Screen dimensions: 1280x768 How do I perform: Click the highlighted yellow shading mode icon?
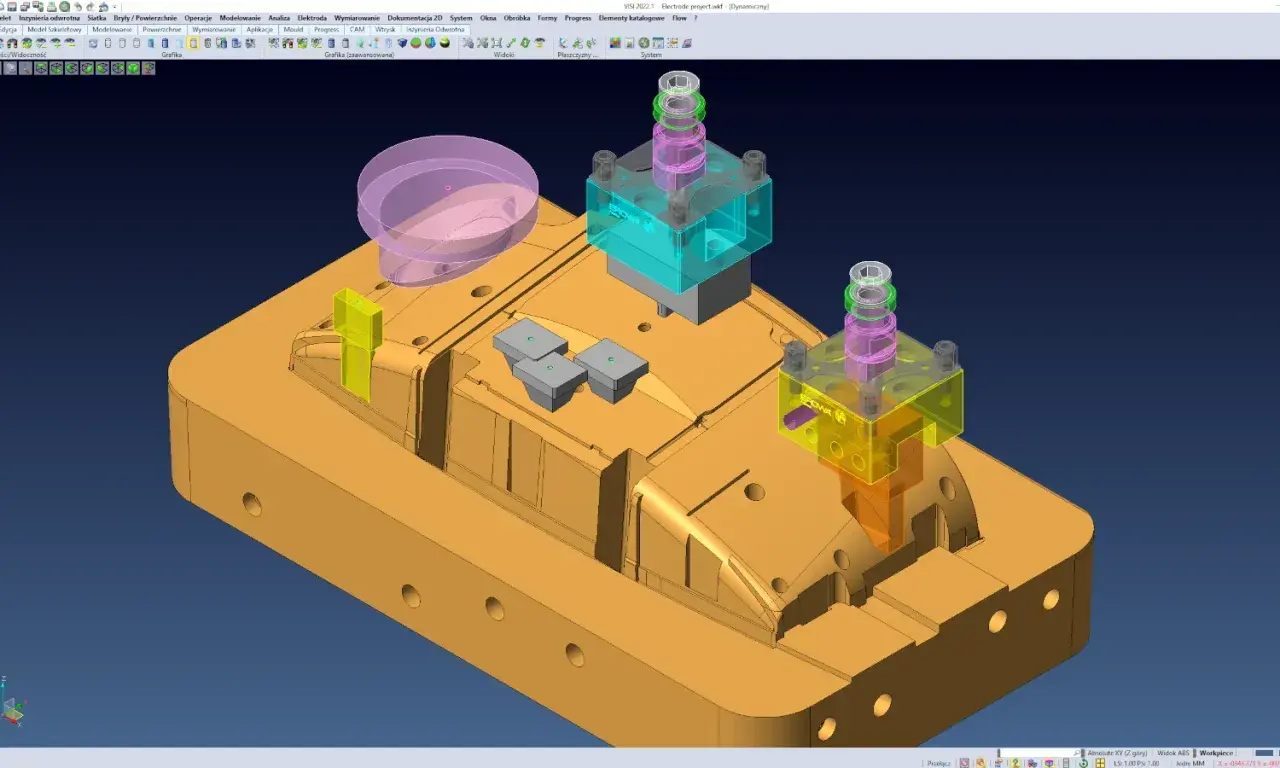(193, 43)
